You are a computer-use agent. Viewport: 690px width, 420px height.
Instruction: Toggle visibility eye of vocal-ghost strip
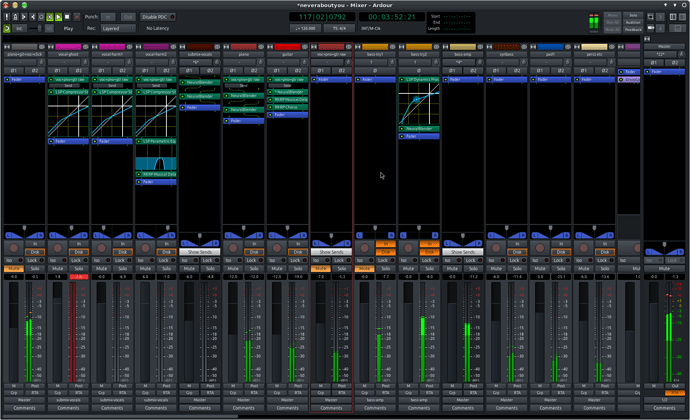click(x=86, y=47)
